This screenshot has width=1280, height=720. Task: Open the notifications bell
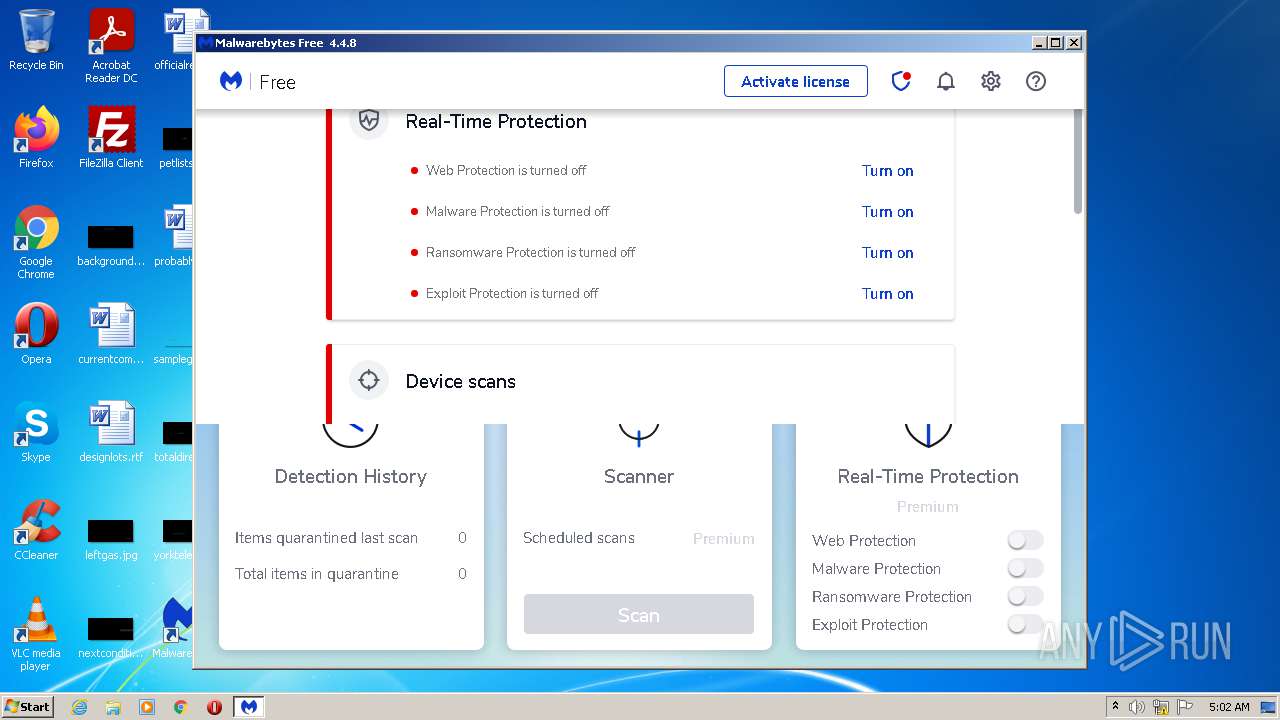click(945, 81)
